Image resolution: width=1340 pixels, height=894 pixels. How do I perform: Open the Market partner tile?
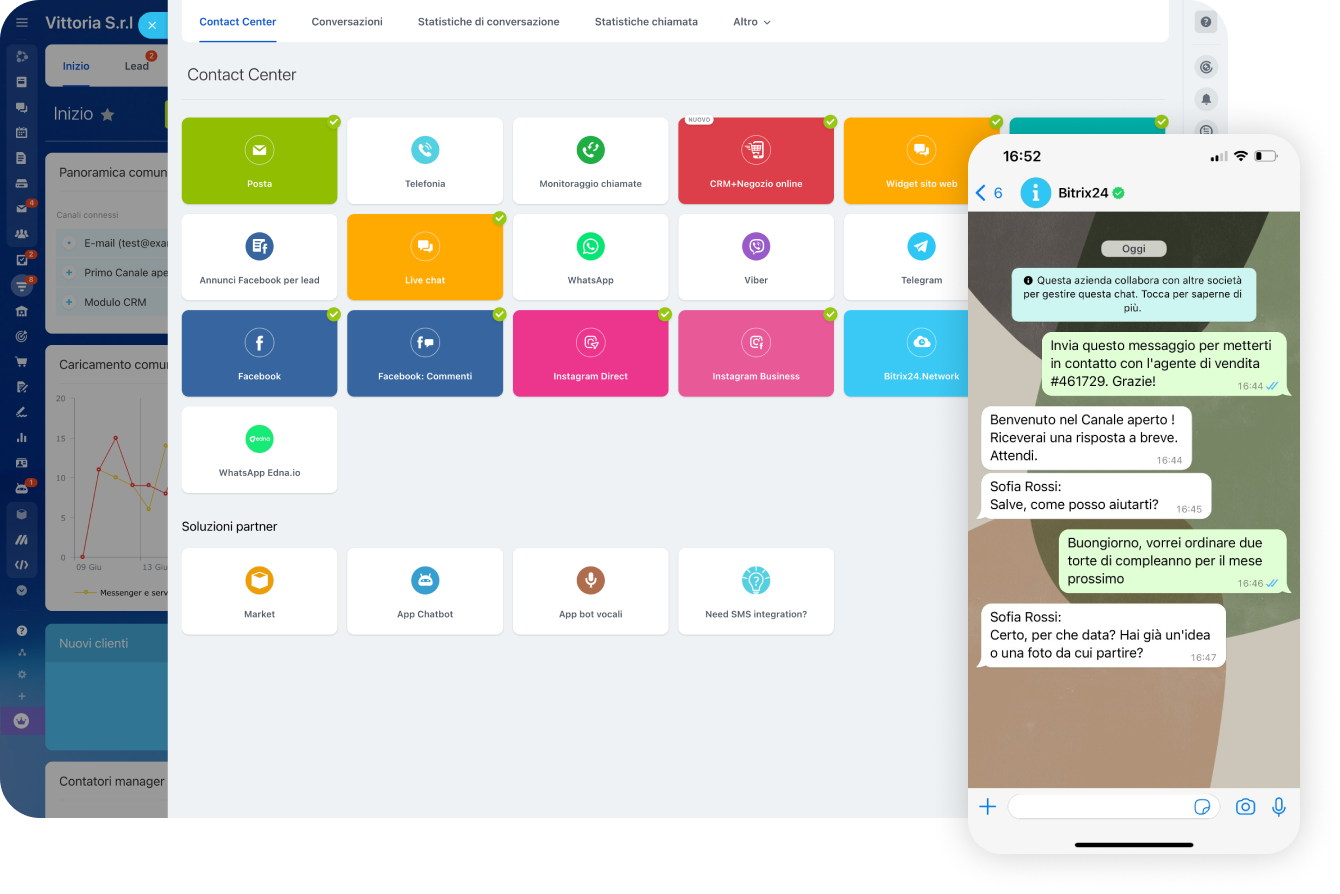259,590
